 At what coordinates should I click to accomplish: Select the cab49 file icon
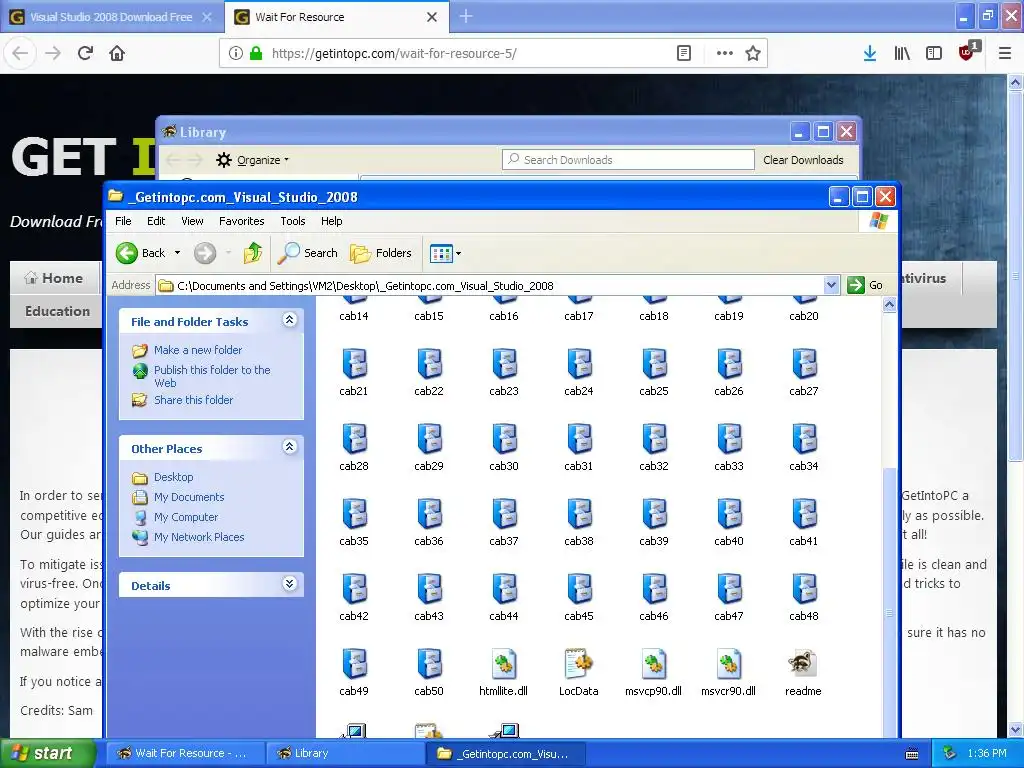(354, 664)
